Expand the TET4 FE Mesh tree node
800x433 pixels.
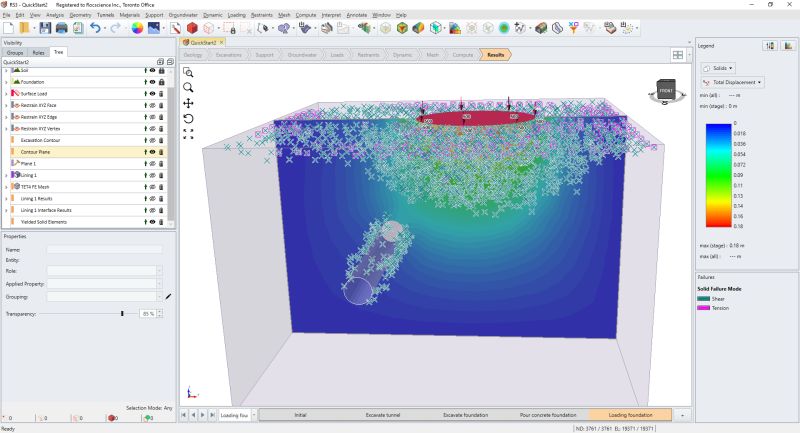(x=6, y=187)
